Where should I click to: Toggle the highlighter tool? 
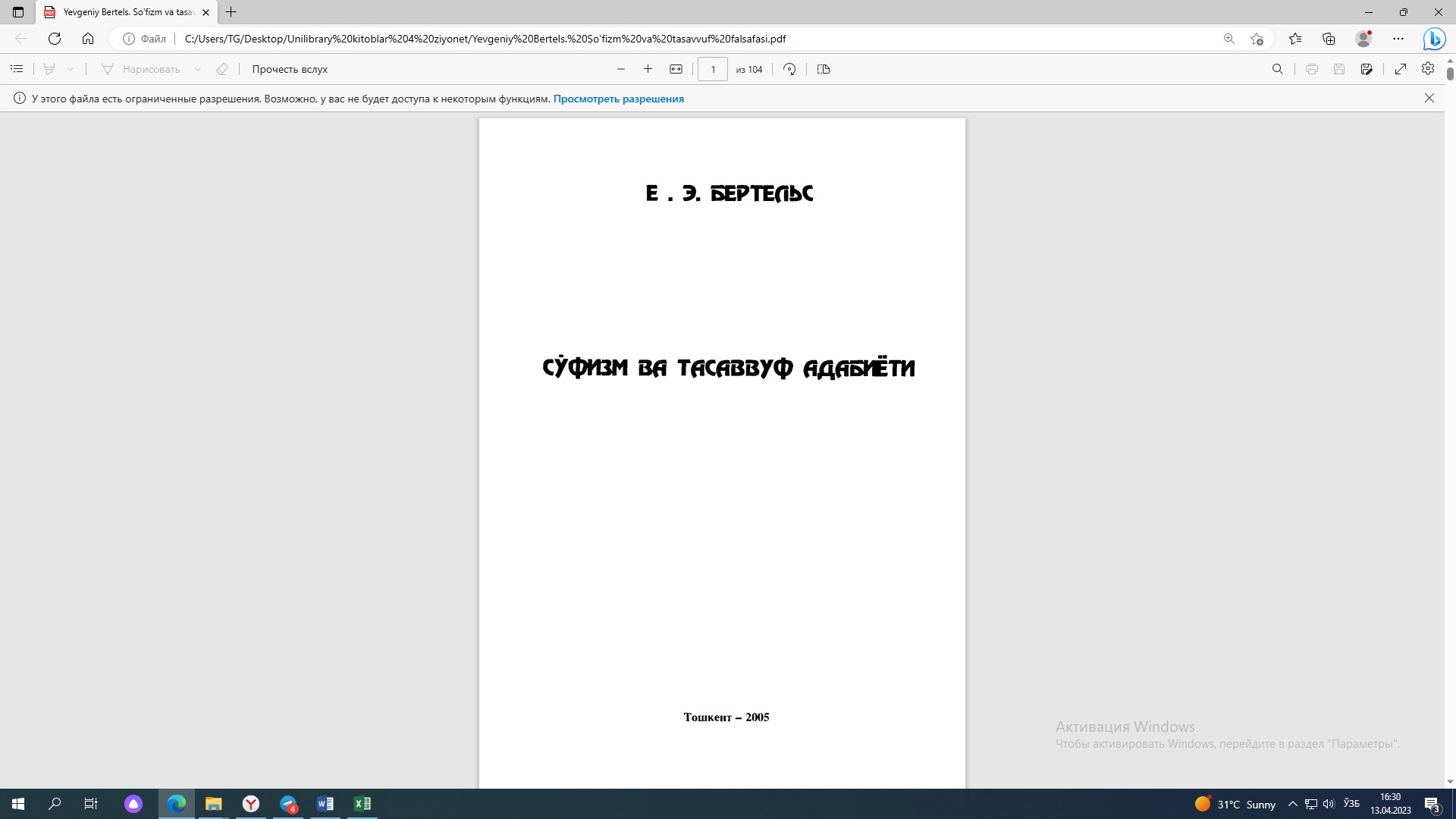(49, 69)
